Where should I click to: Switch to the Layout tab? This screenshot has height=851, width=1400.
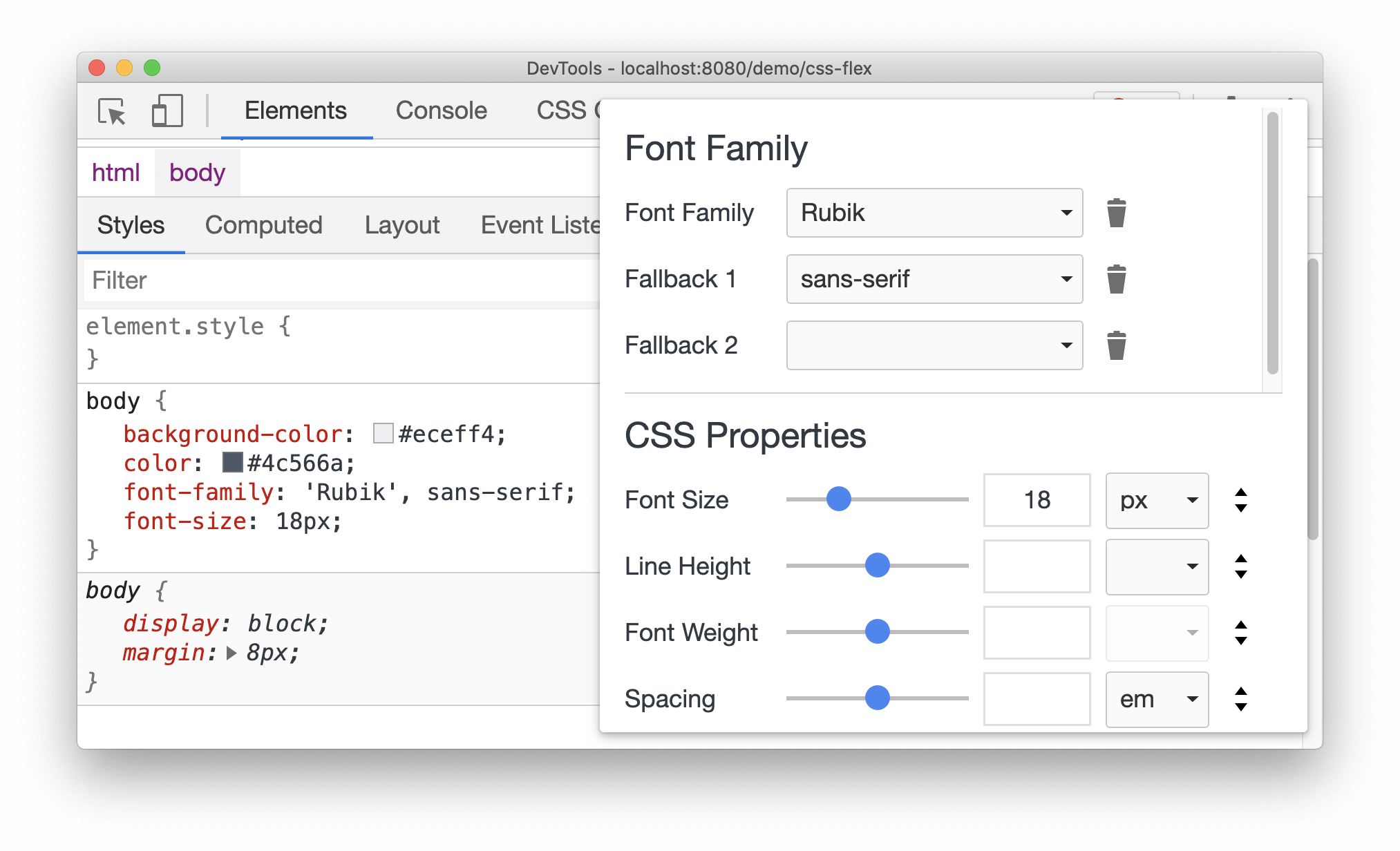(399, 224)
